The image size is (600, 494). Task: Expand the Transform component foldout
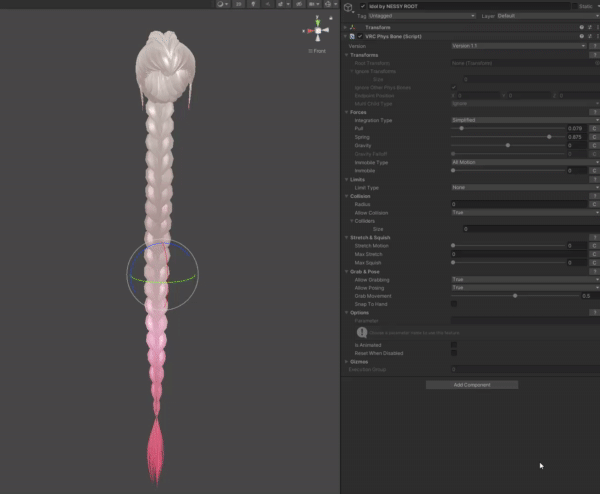[x=345, y=27]
